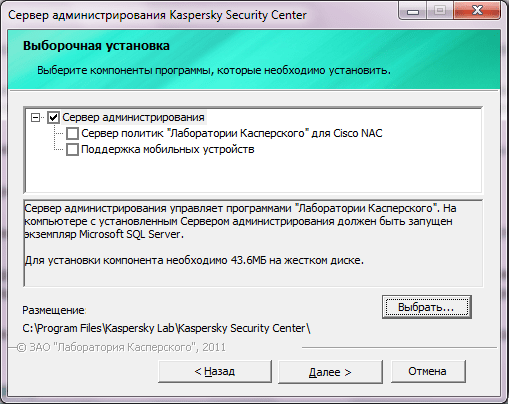Close the Kaspersky Security Center installer

[x=477, y=12]
